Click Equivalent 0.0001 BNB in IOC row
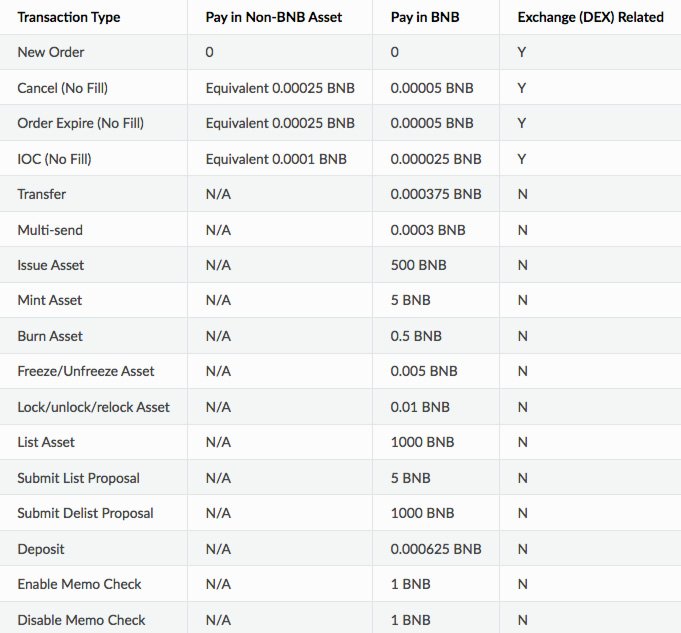 click(x=276, y=159)
